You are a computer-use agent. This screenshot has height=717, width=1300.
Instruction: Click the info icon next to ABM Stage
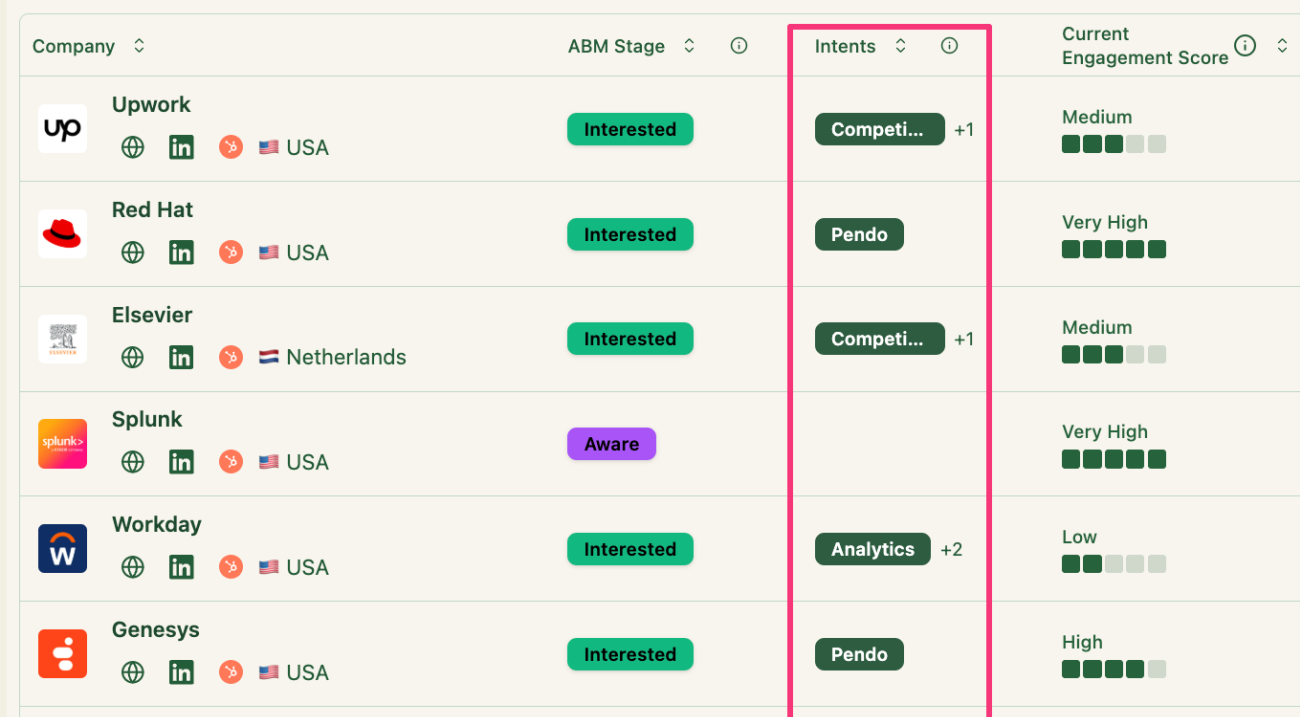click(x=739, y=46)
